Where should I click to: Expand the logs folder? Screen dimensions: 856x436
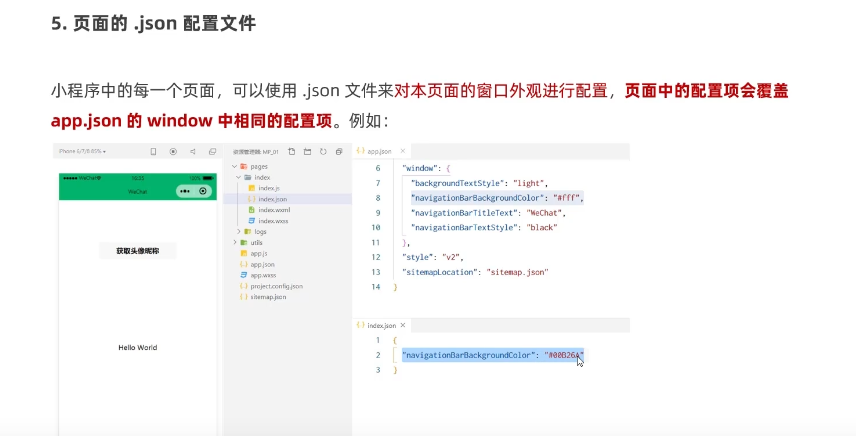[239, 232]
